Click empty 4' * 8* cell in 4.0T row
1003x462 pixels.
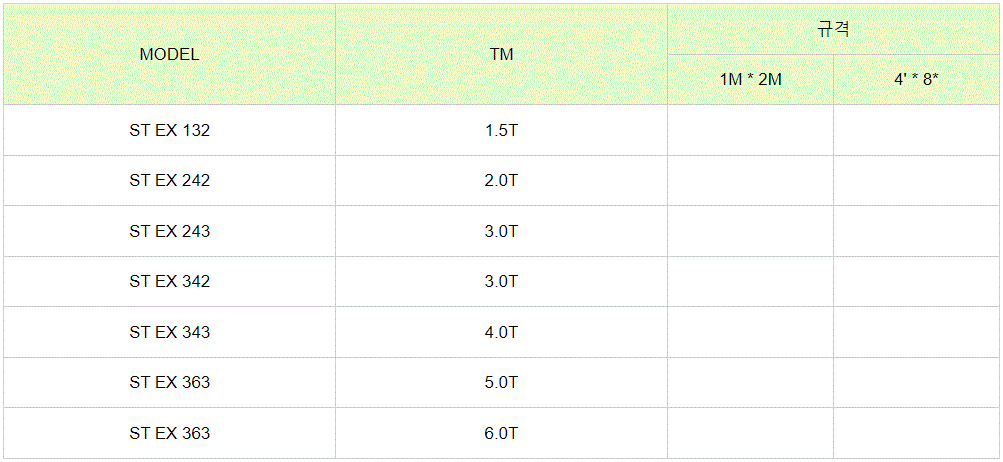(x=917, y=332)
